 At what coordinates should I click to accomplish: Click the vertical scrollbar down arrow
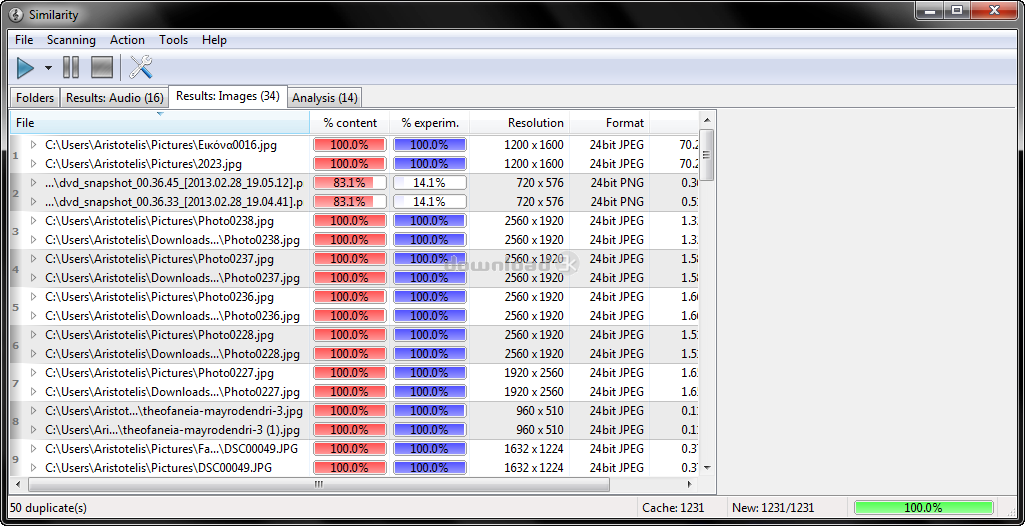(707, 467)
